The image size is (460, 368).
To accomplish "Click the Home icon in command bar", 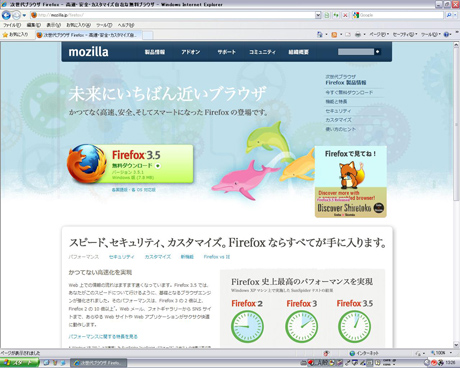I will tap(320, 34).
